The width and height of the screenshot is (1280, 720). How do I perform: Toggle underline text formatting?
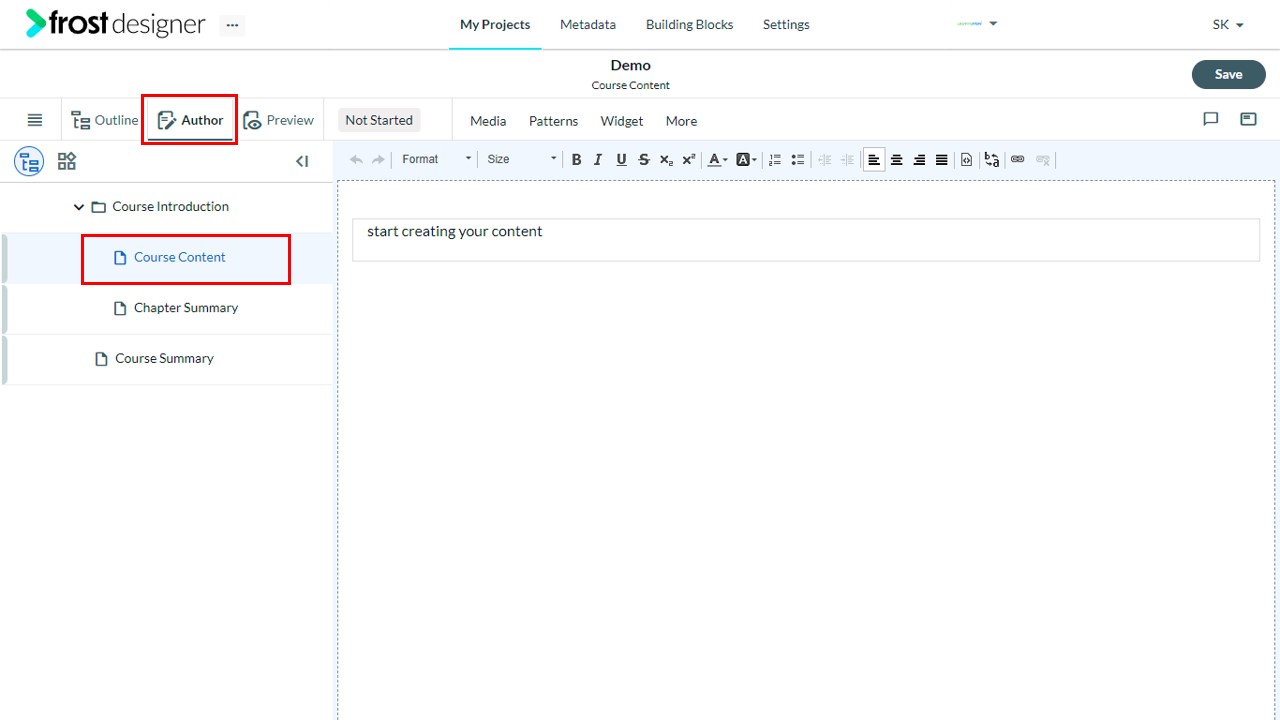[621, 160]
